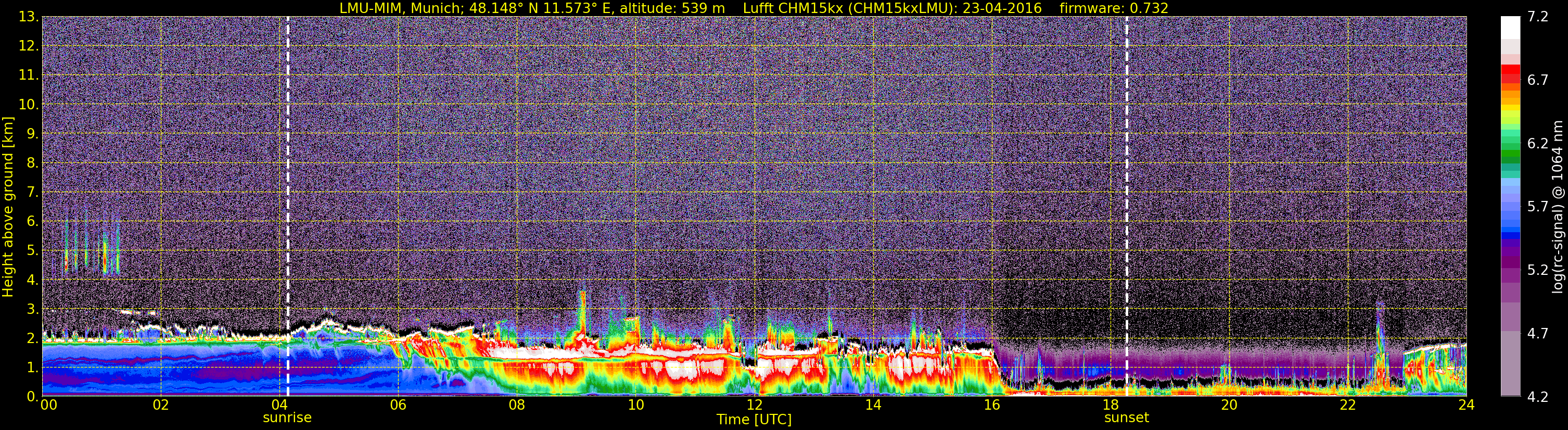Click the height axis tick label '6.'
1568x430 pixels.
(32, 222)
